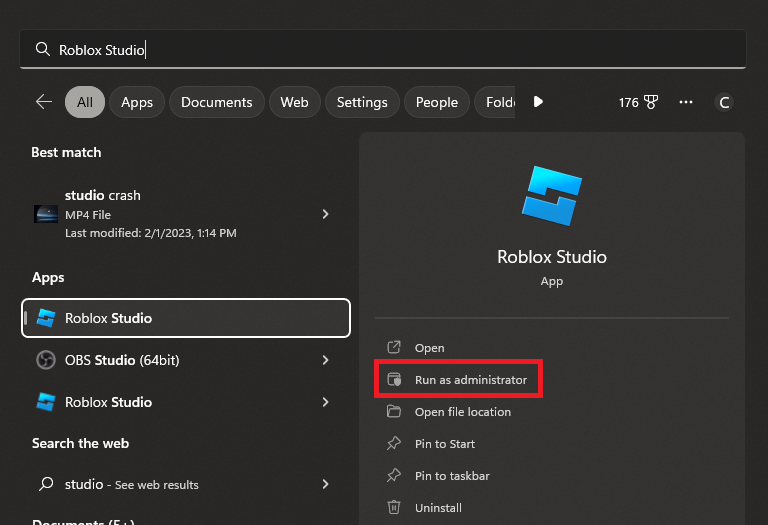Switch to the Folders filter tab
This screenshot has height=525, width=768.
(495, 102)
